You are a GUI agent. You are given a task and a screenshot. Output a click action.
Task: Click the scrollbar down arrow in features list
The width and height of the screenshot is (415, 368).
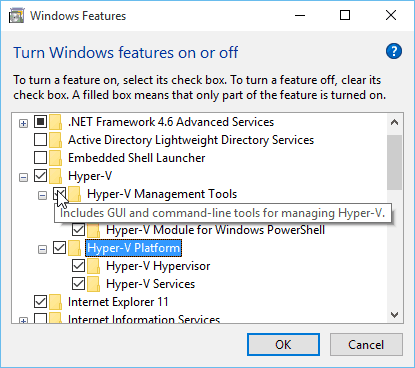(395, 315)
